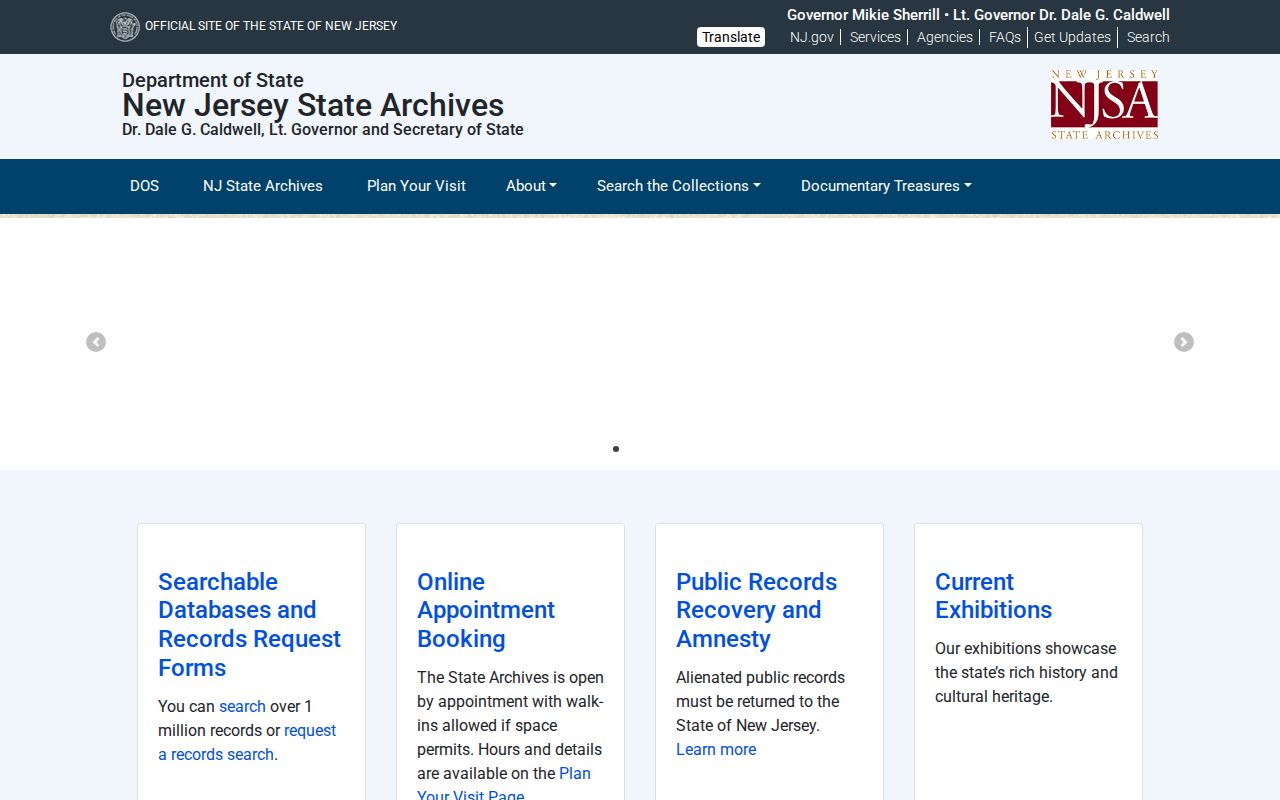Open the Agencies link
Screen dimensions: 1280x800
point(945,37)
